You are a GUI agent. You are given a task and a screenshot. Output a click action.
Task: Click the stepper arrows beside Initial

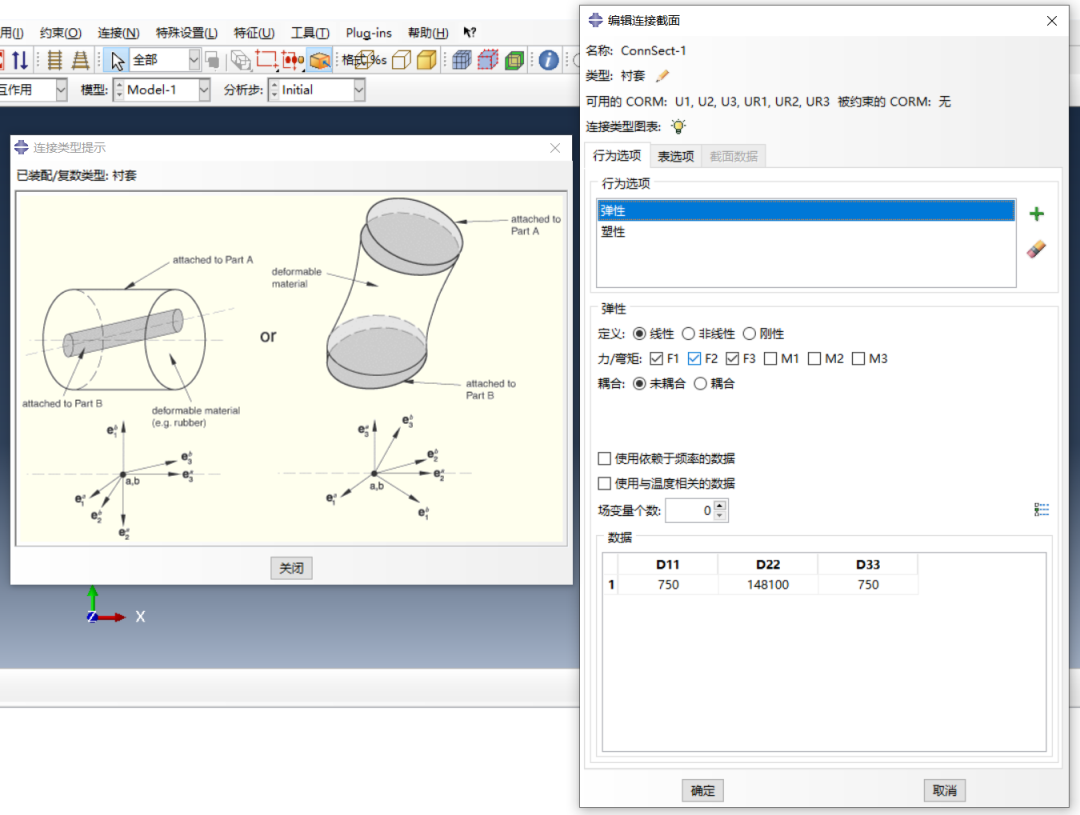274,90
